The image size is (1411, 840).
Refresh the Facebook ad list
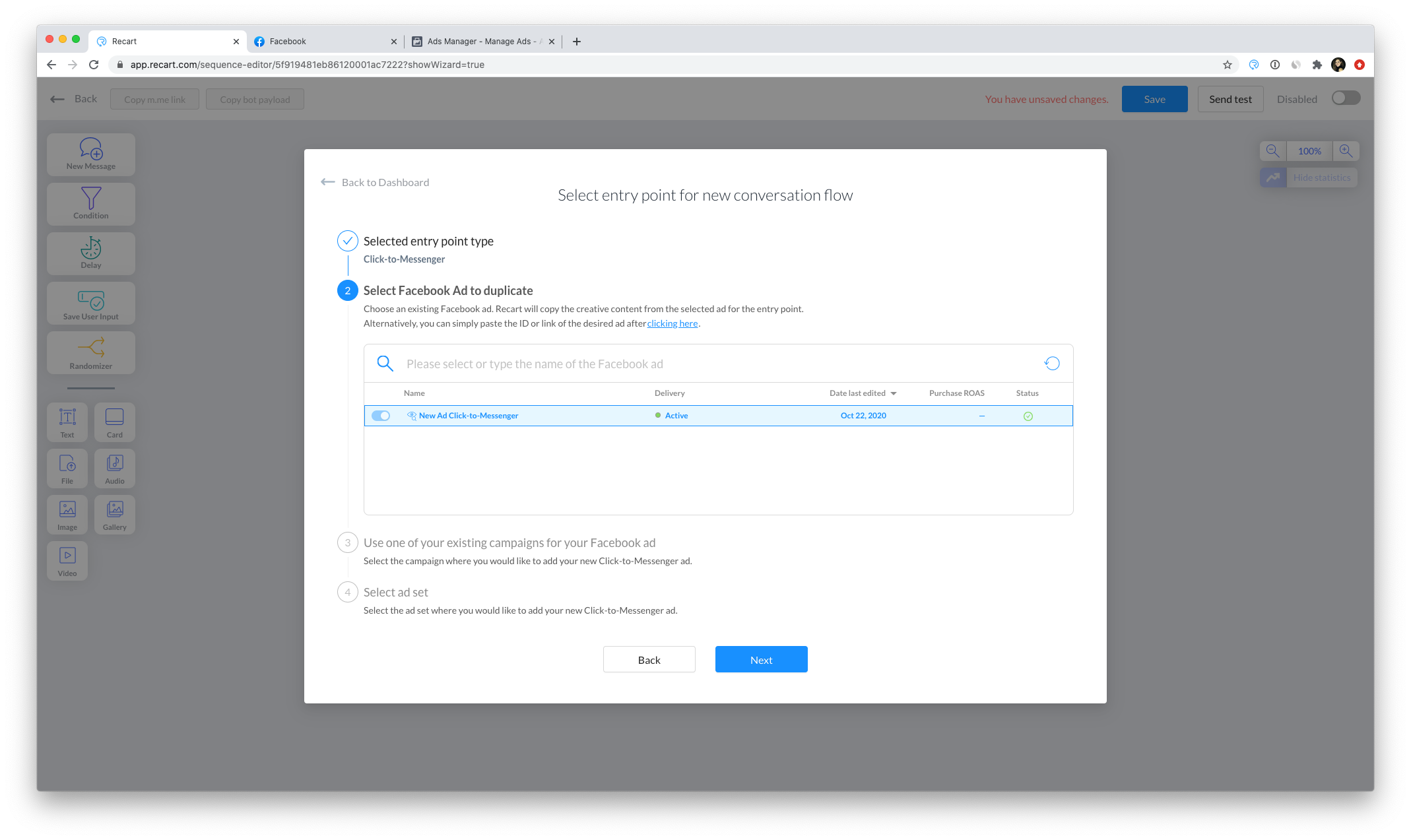[x=1052, y=364]
